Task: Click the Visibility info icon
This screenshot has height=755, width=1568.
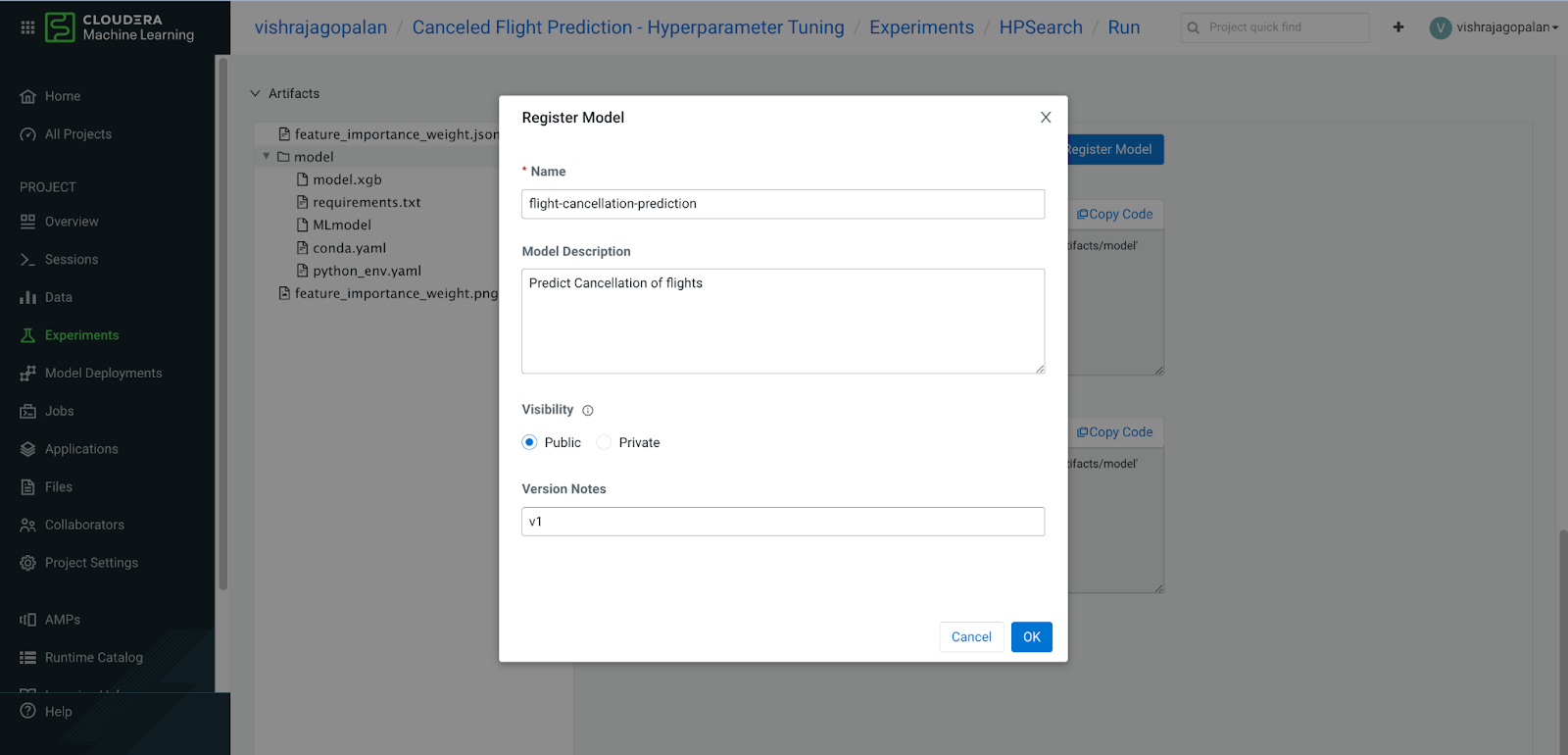Action: click(588, 411)
